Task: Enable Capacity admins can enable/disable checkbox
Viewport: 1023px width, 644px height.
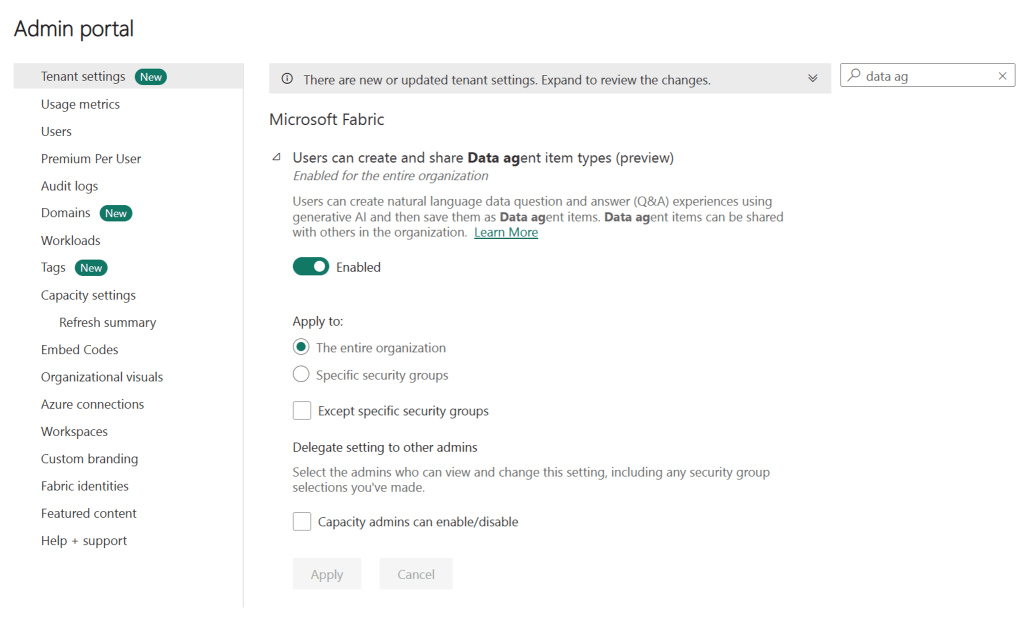Action: coord(302,522)
